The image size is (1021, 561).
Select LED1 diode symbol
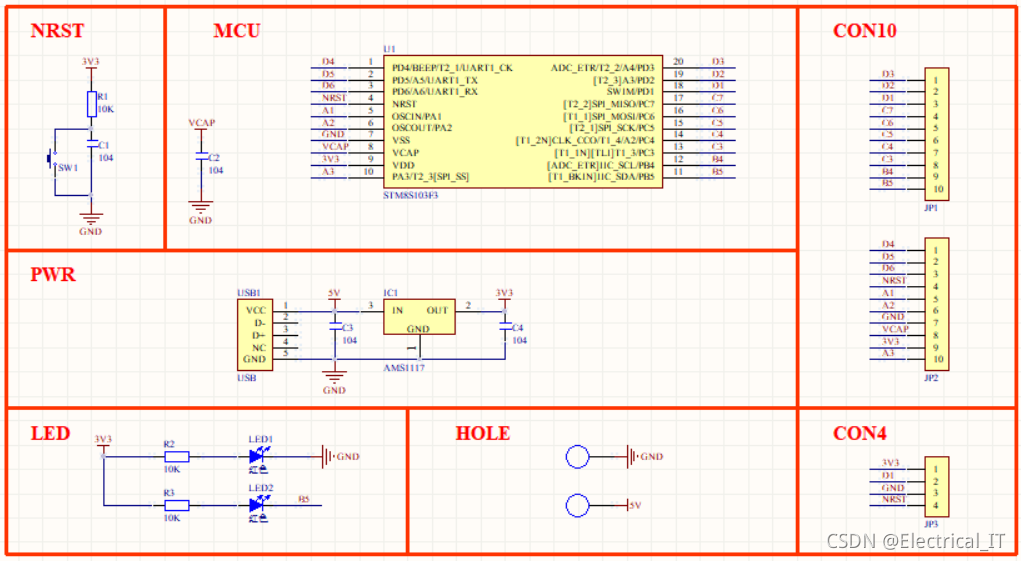click(x=258, y=456)
